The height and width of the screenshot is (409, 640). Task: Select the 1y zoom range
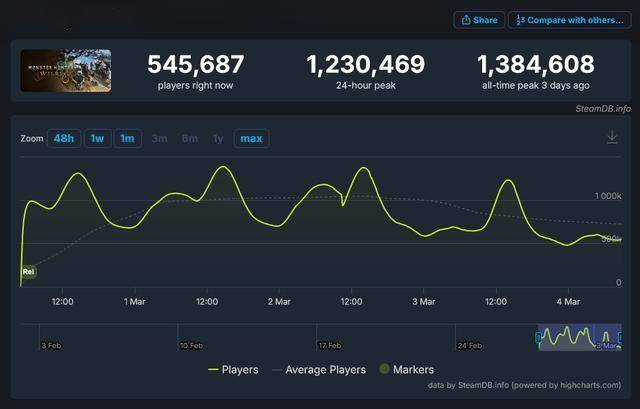[218, 138]
